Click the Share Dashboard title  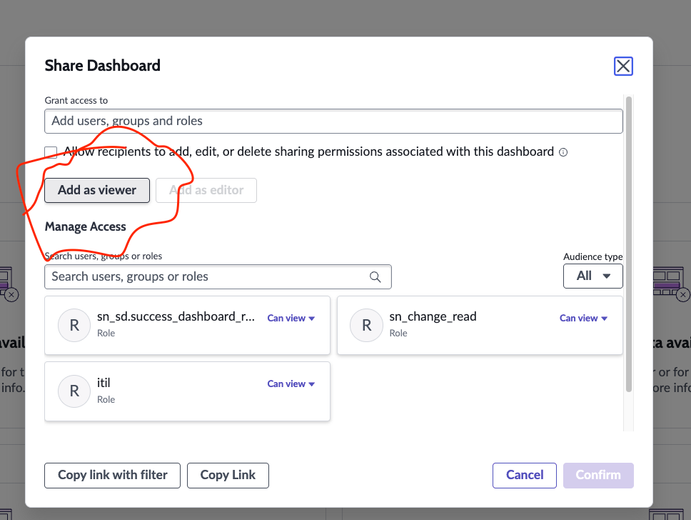click(102, 66)
